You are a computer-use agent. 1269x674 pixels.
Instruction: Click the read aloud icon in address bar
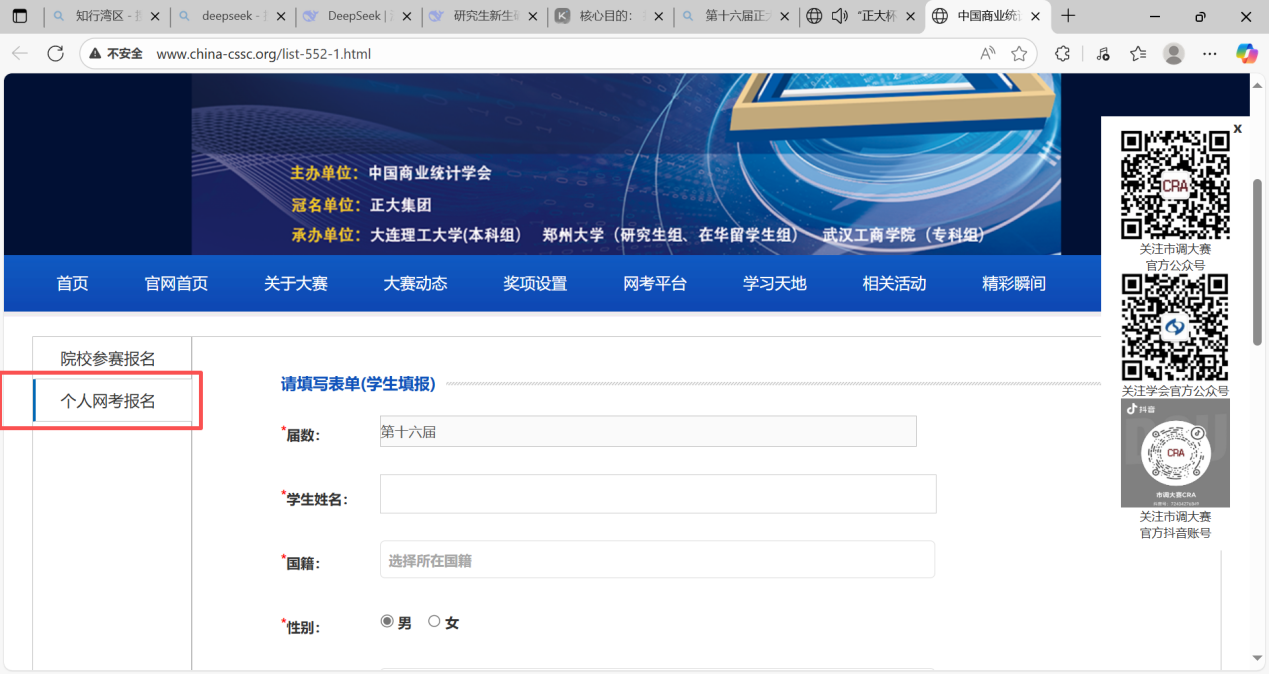[x=987, y=54]
